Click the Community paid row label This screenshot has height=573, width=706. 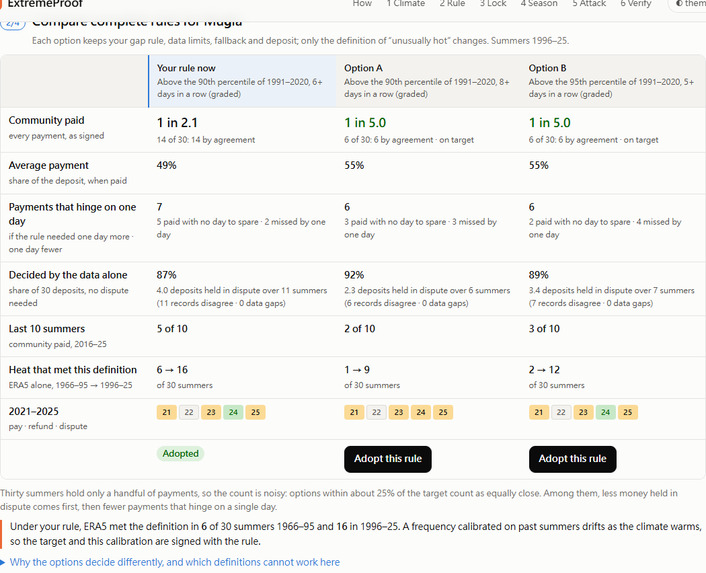pyautogui.click(x=46, y=121)
